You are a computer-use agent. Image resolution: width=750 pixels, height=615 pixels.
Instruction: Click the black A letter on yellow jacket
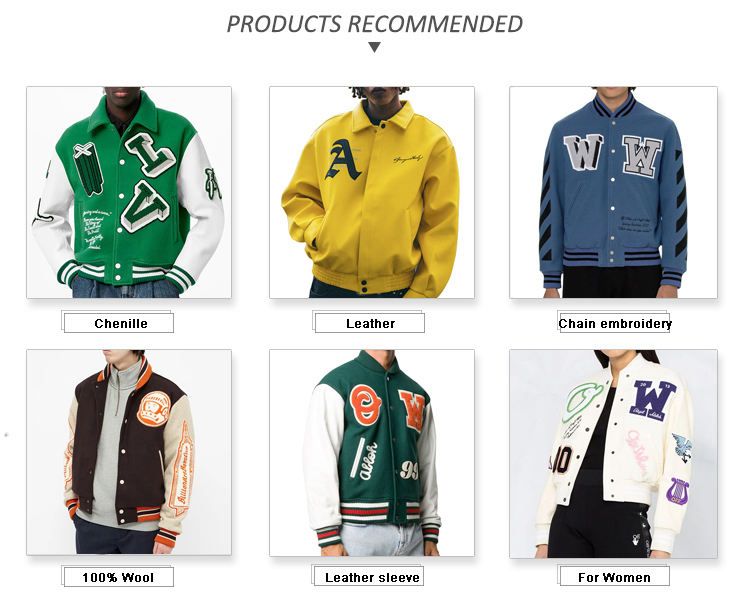click(343, 160)
